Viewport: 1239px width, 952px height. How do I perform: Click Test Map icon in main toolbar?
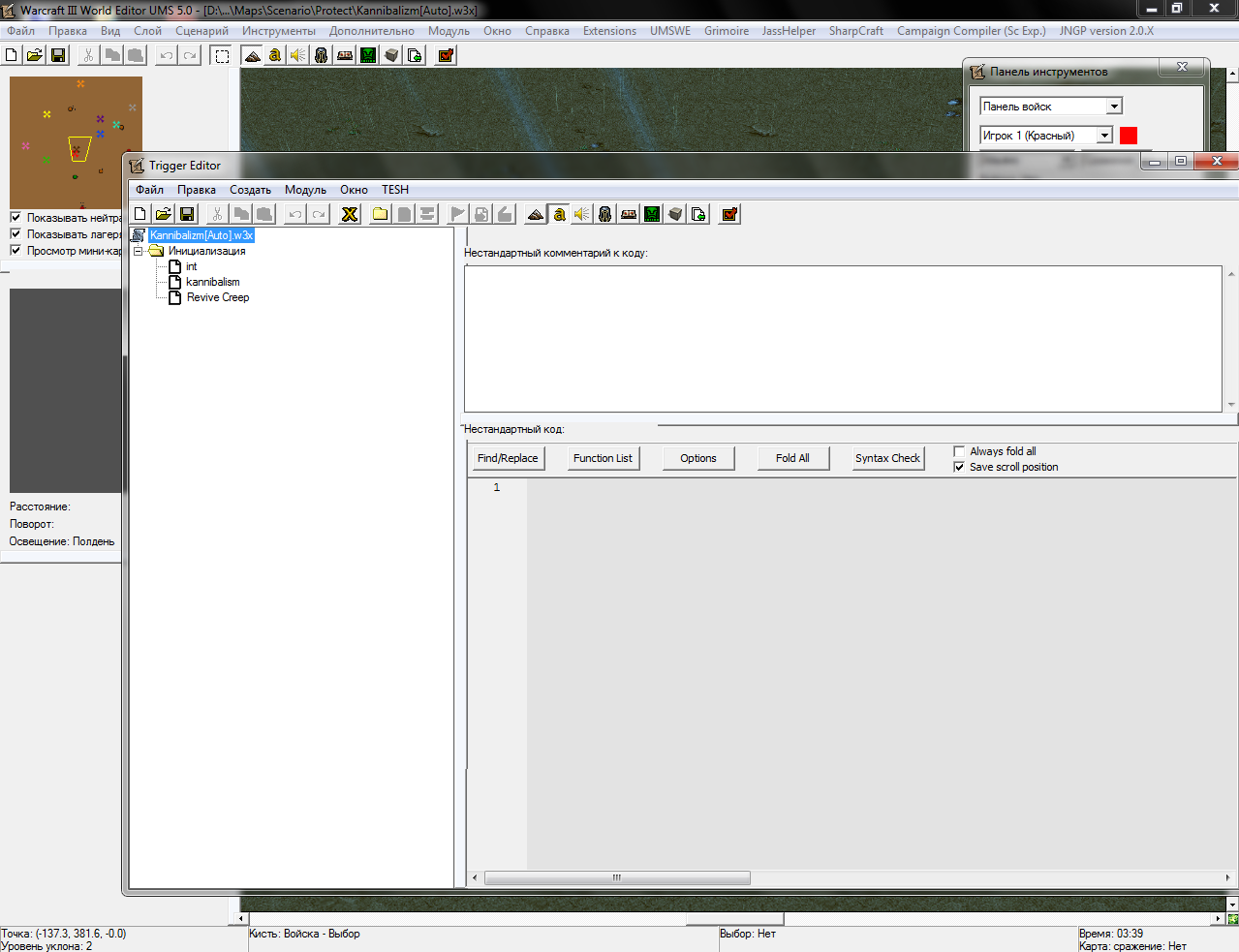[x=446, y=55]
